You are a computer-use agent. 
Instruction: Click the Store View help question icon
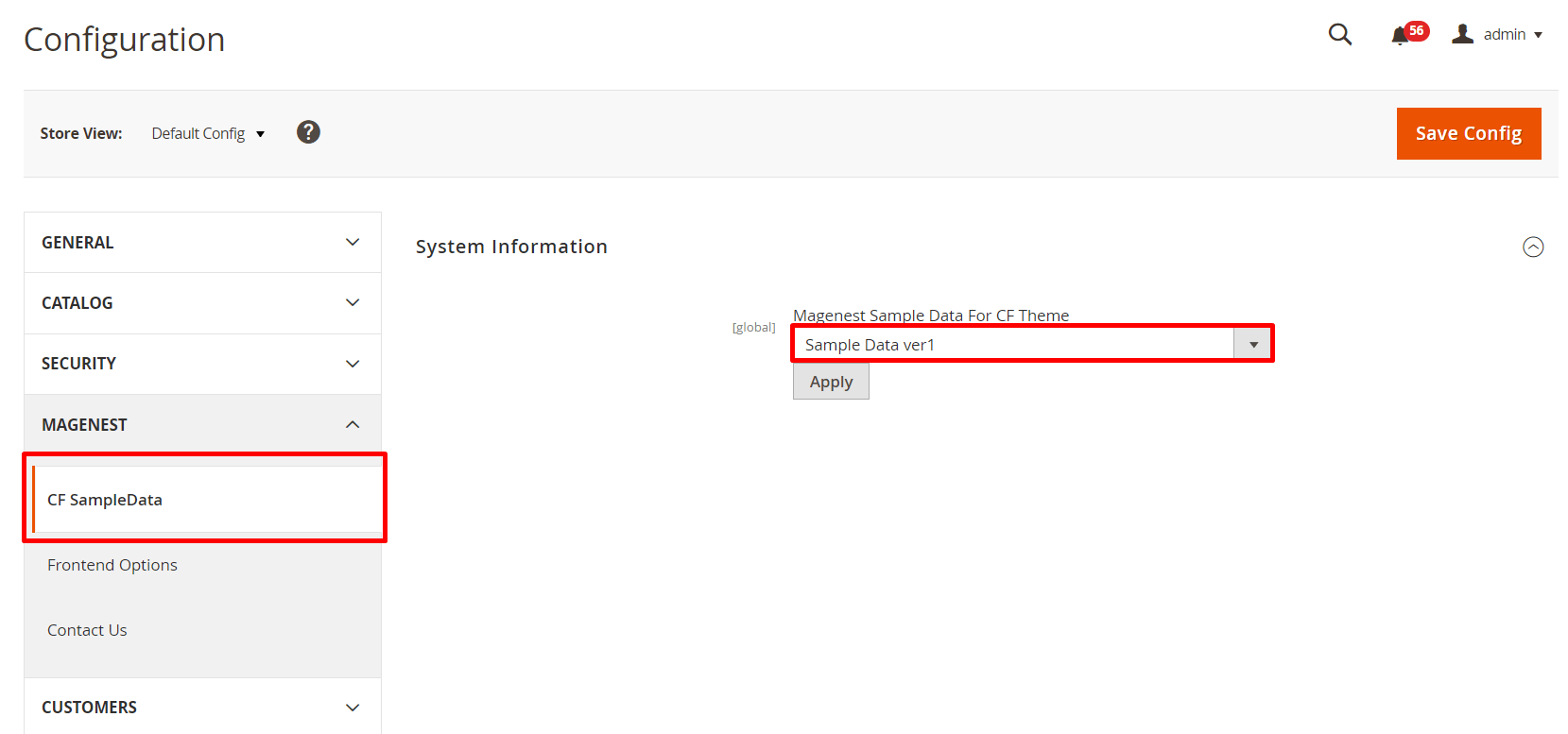tap(308, 132)
